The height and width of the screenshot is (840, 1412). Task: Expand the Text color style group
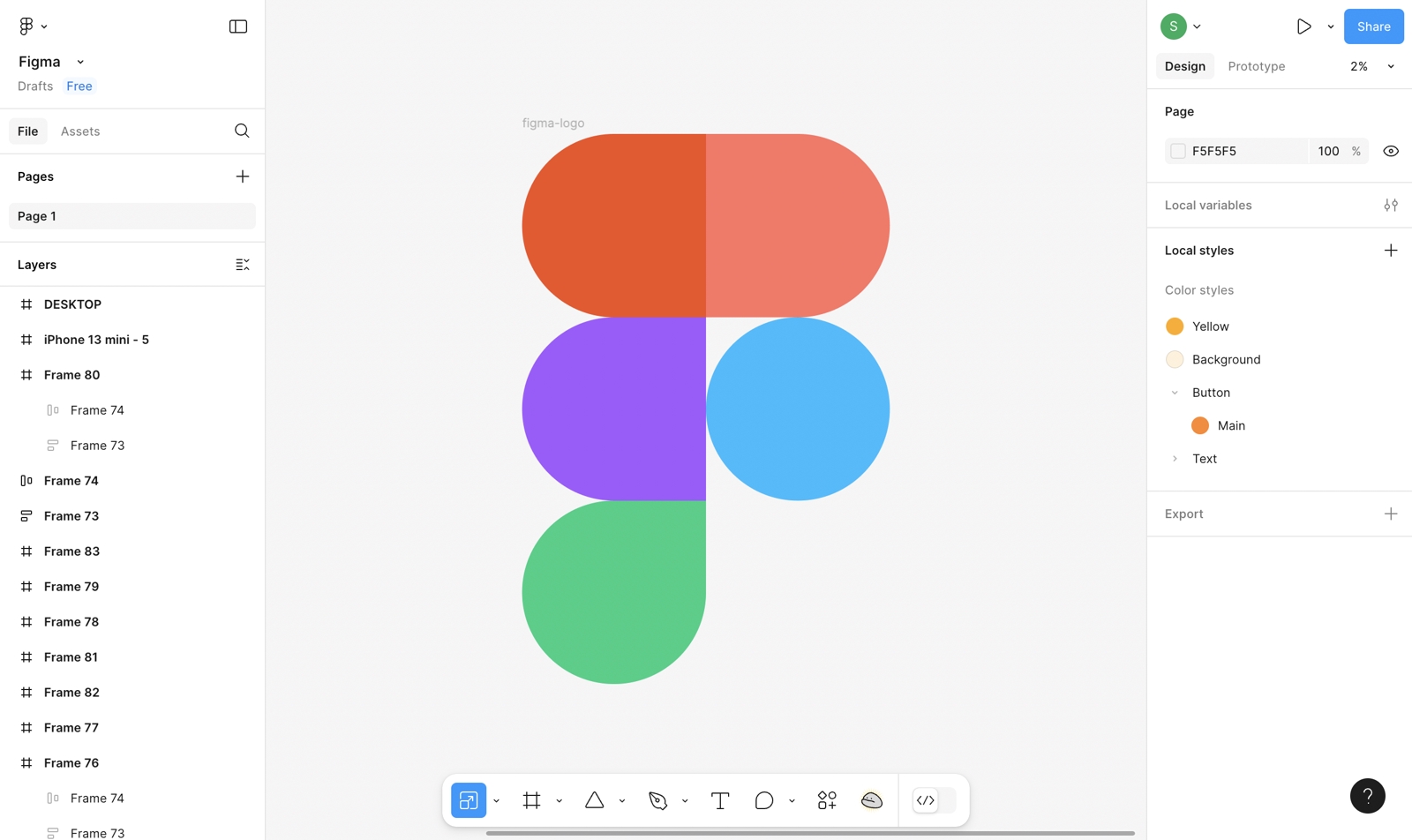1175,459
